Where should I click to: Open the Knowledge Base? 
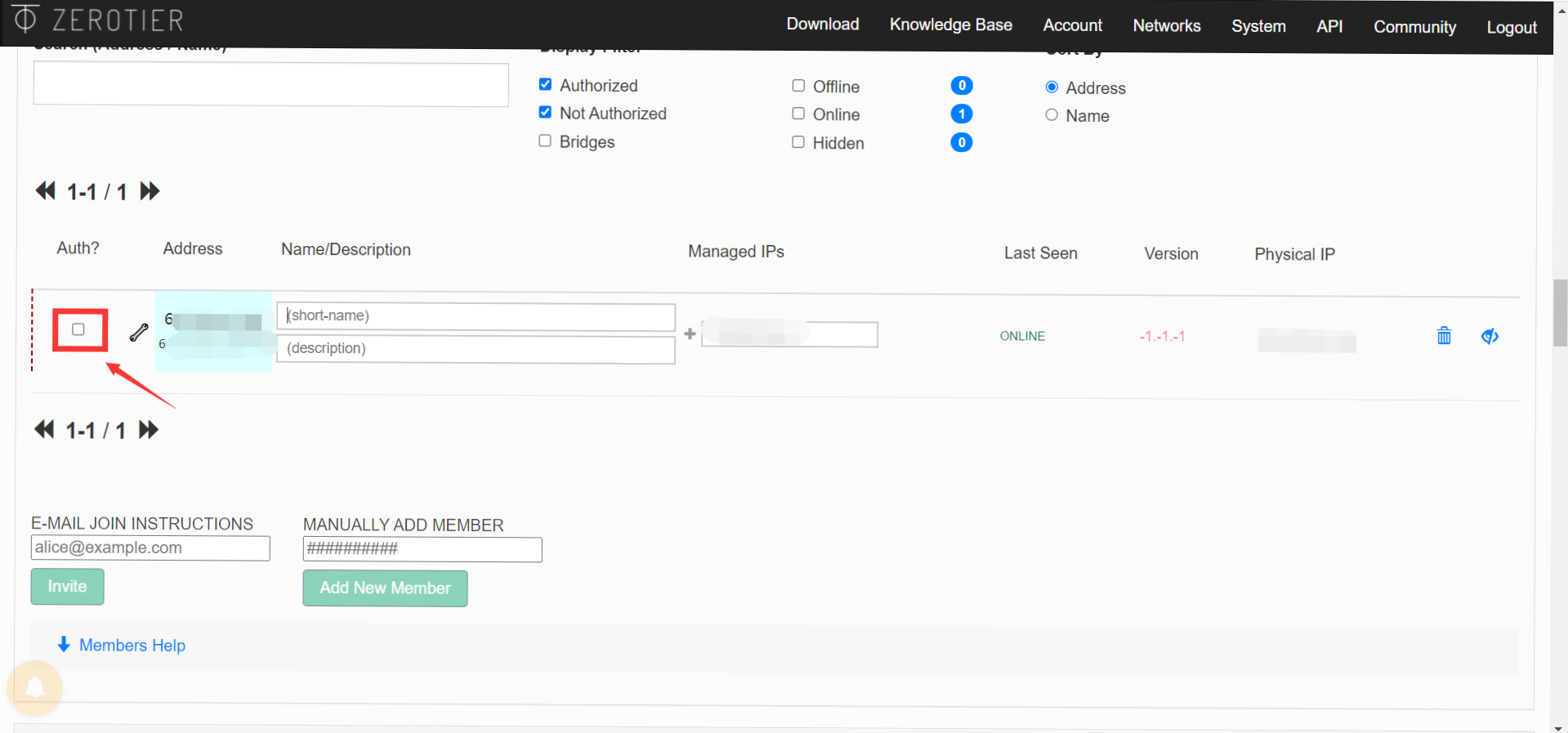950,25
